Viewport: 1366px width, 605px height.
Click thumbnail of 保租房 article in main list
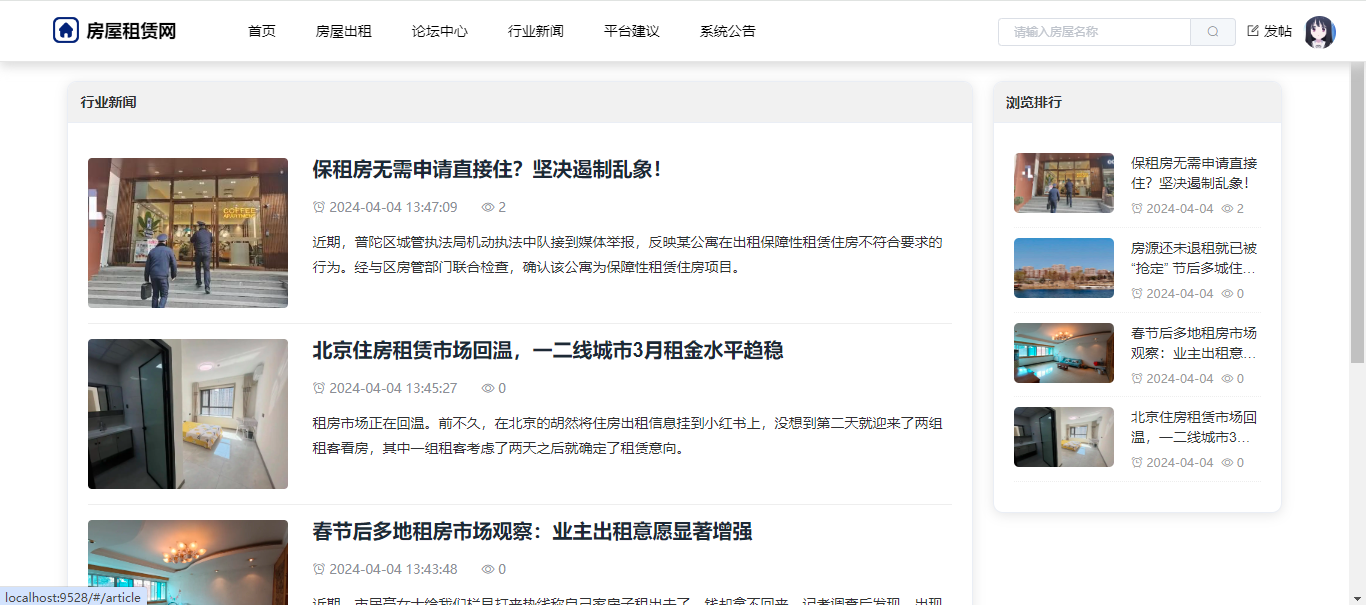click(188, 232)
